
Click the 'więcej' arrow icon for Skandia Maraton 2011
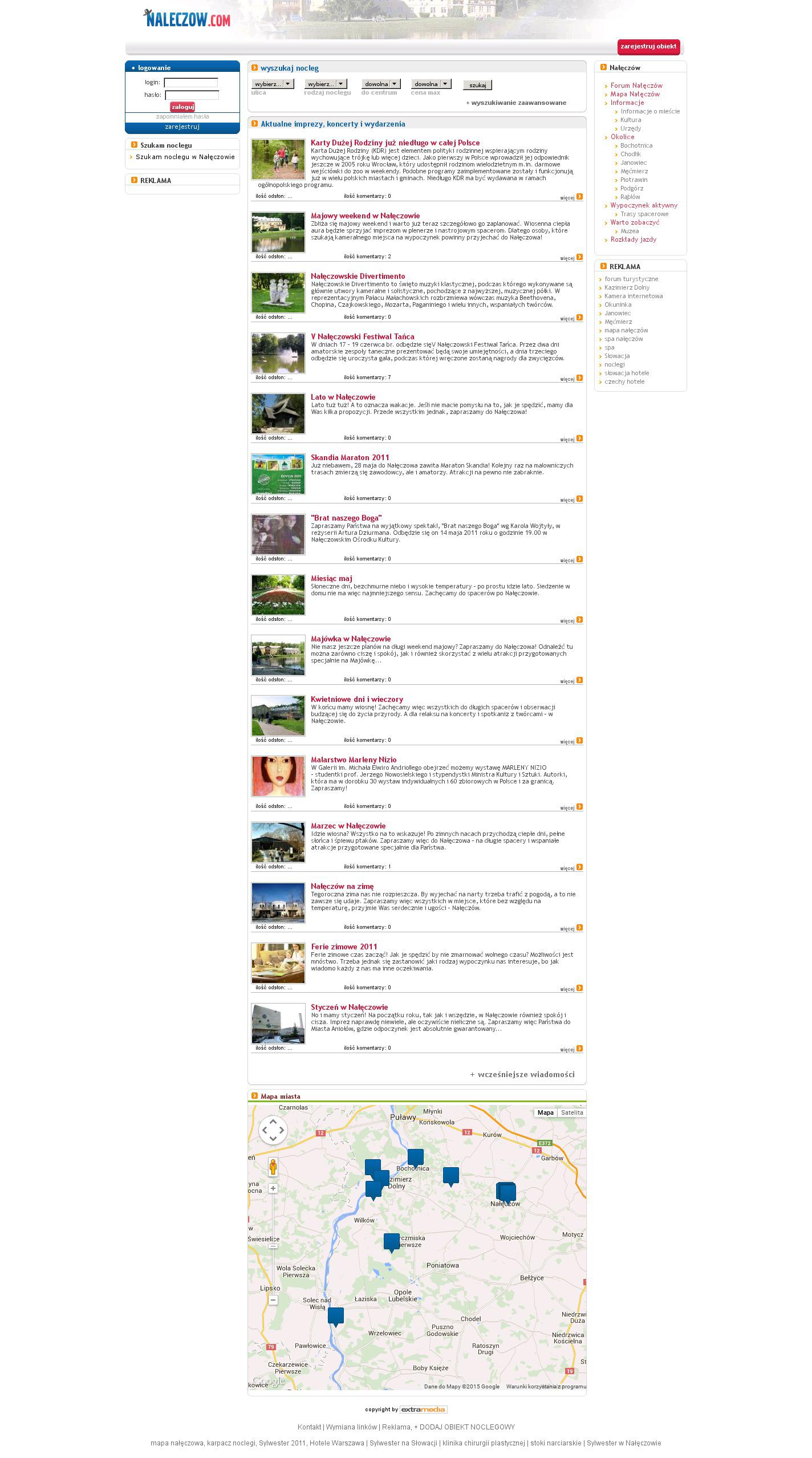tap(579, 499)
